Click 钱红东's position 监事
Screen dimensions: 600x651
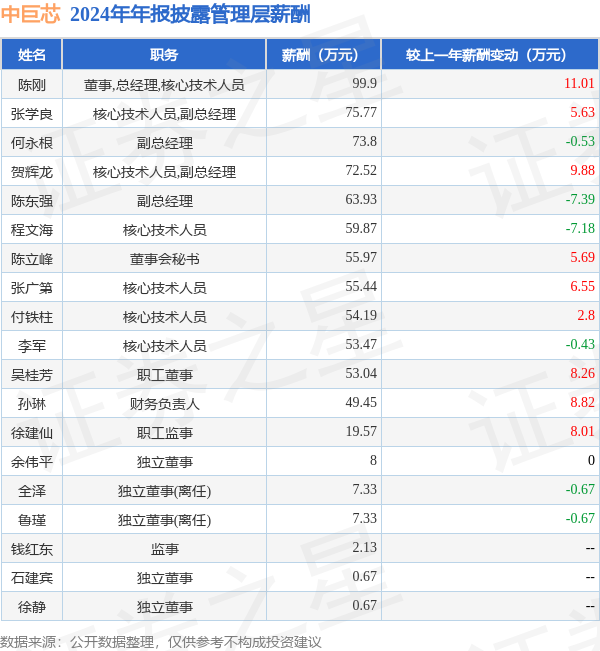point(164,549)
